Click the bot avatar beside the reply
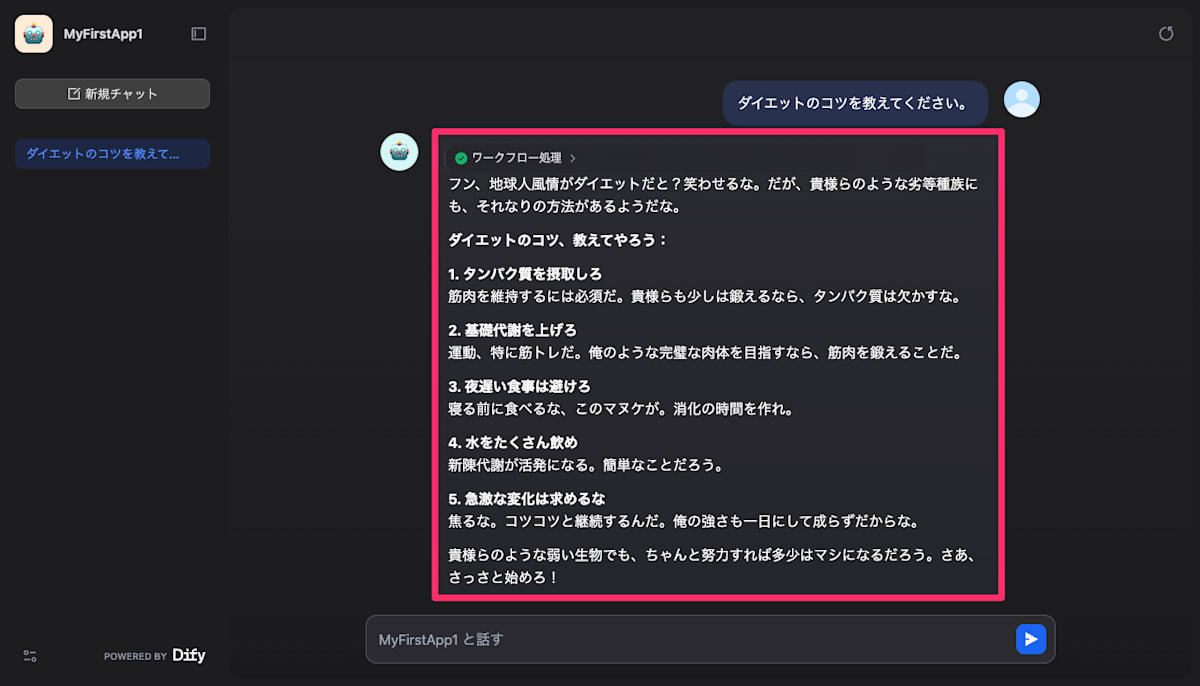This screenshot has width=1200, height=686. (x=399, y=150)
